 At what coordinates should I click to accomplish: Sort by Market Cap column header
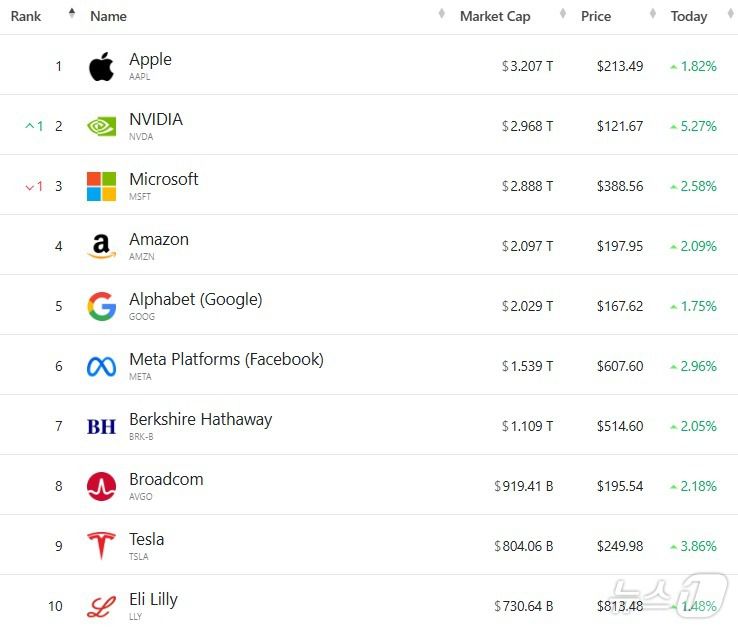[x=495, y=16]
